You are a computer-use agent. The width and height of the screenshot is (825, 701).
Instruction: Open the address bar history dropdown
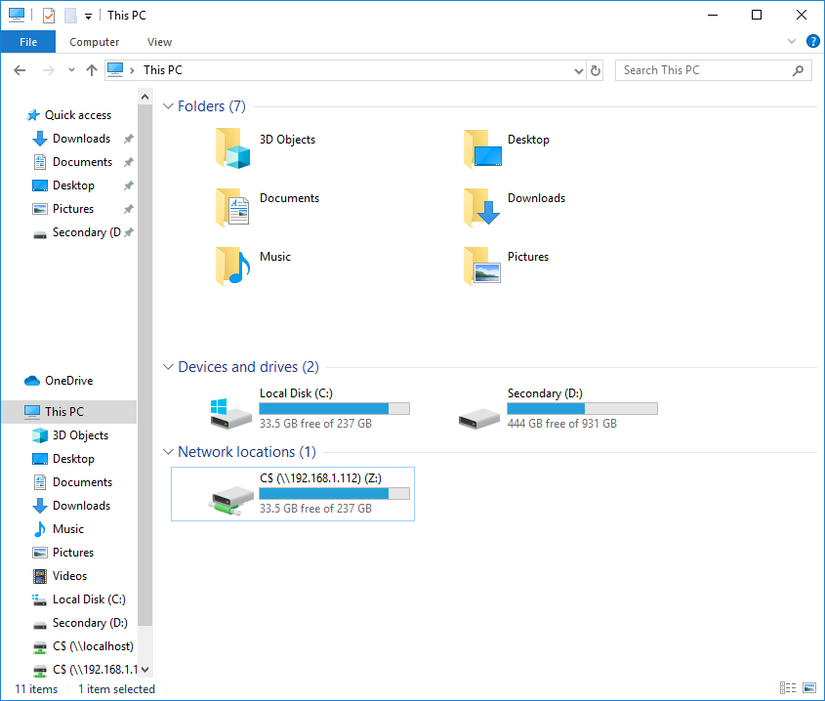(x=578, y=71)
